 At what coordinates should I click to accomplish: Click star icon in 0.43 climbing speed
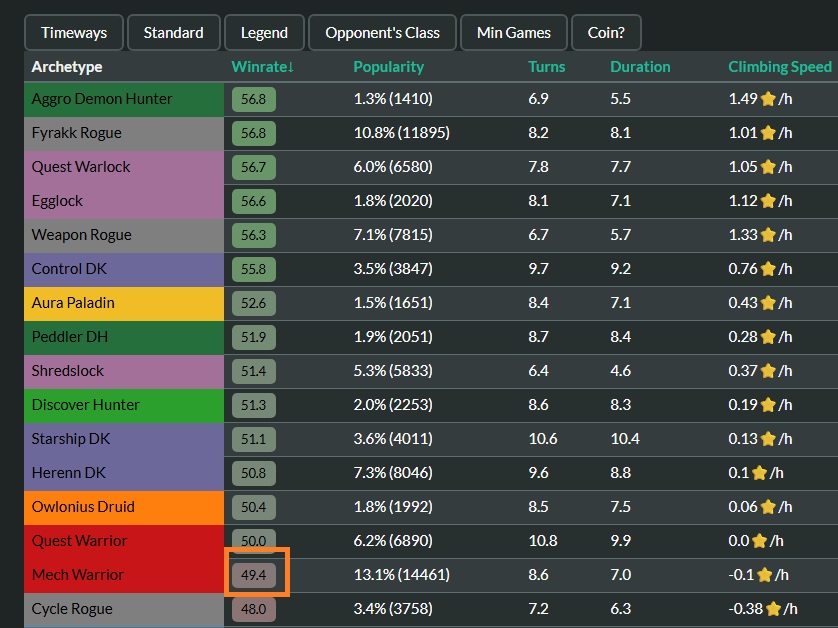click(x=768, y=303)
